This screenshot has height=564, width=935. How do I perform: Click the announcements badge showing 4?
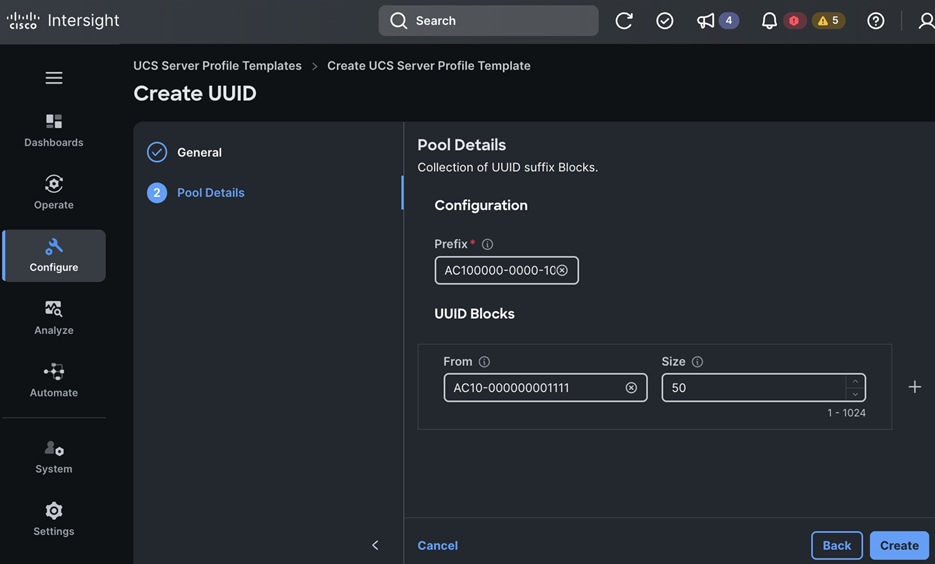point(729,20)
